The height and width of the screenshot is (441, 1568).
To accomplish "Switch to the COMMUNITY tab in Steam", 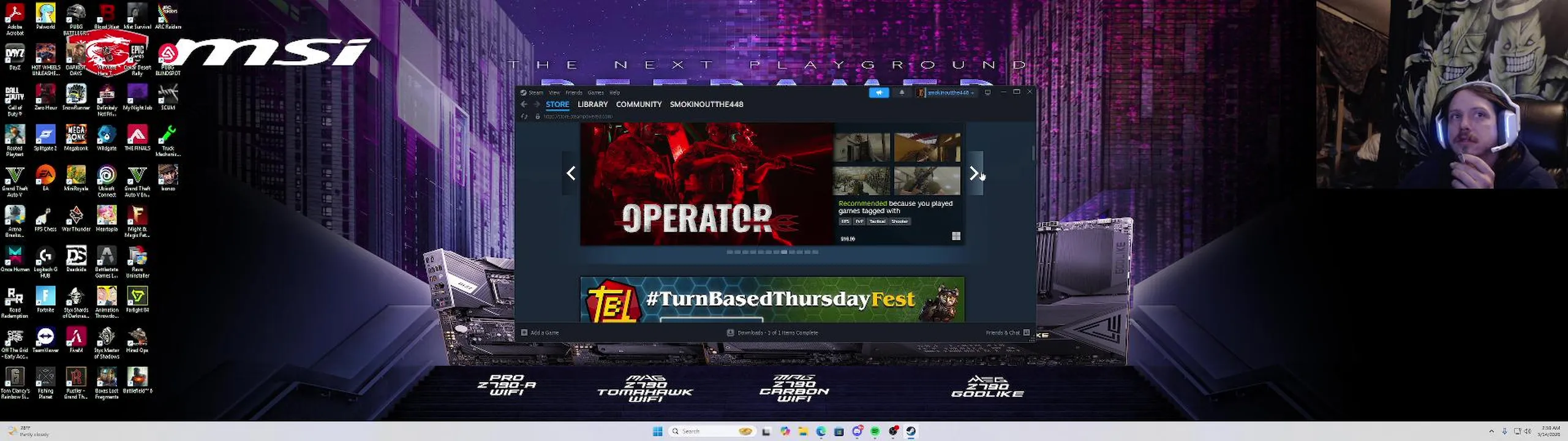I will pyautogui.click(x=639, y=104).
